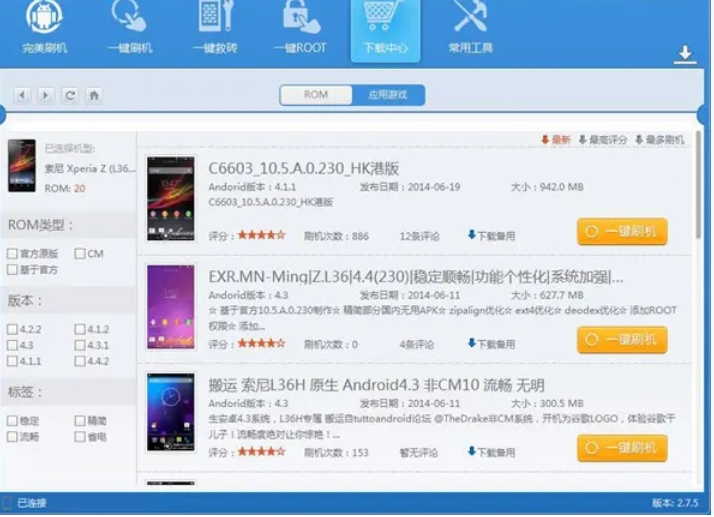Click the ROM: 20 count text
This screenshot has height=517, width=714.
point(65,188)
